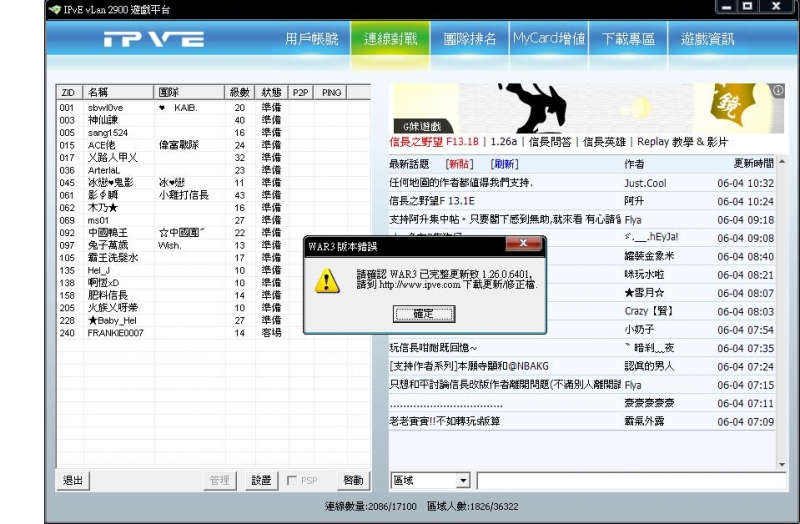Open the MyCard增值 tab
The height and width of the screenshot is (524, 800).
click(x=549, y=39)
